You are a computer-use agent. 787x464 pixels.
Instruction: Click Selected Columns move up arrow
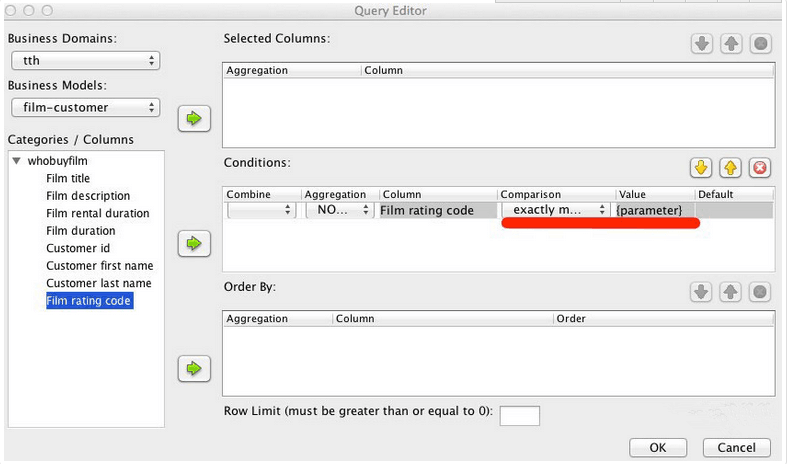pyautogui.click(x=731, y=44)
